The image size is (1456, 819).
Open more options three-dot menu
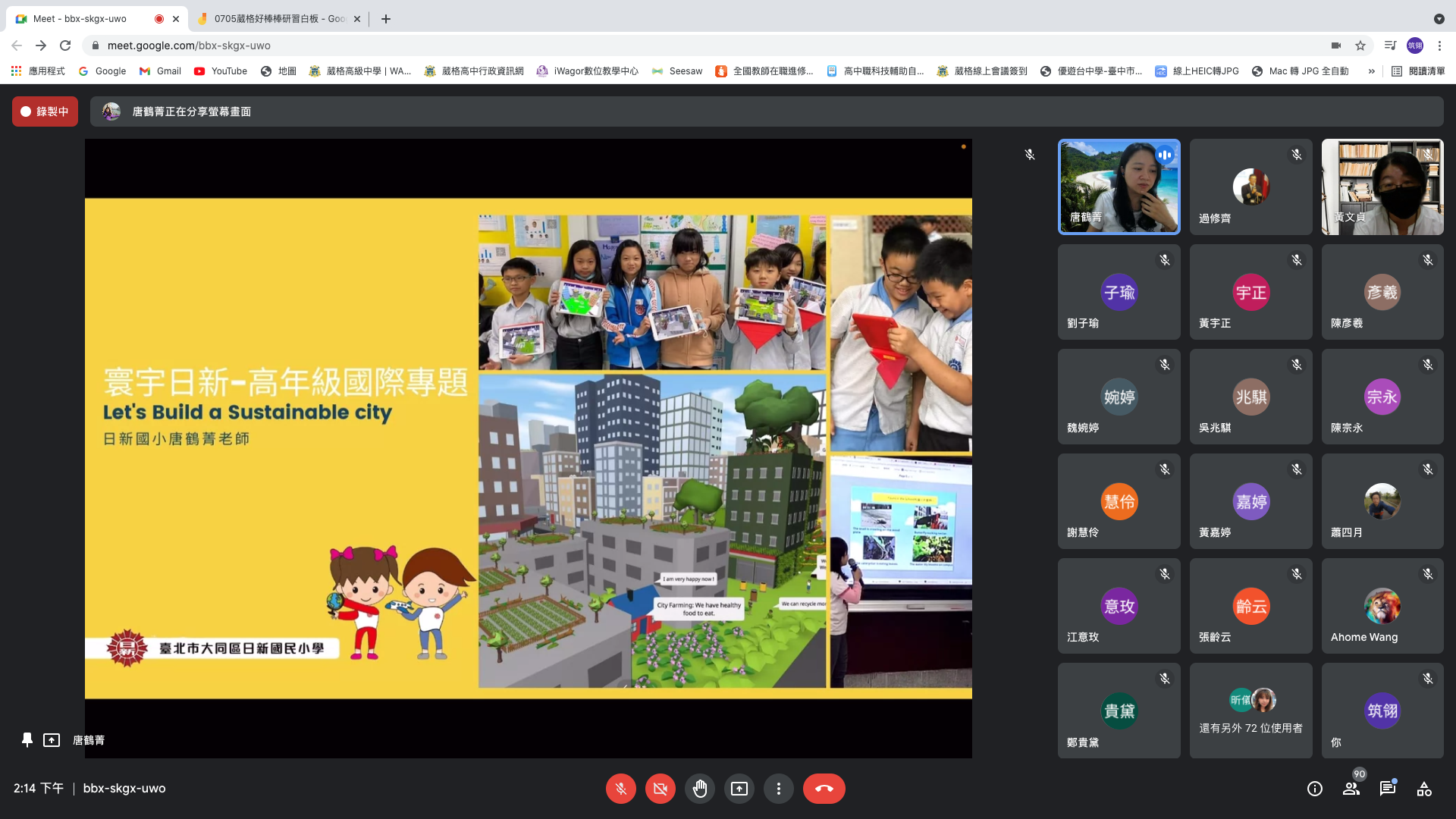[778, 789]
